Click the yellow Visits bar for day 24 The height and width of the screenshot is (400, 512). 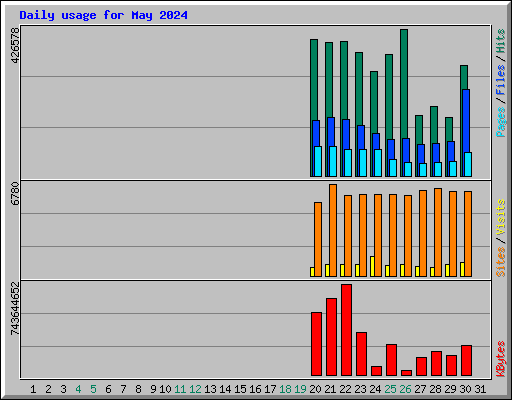[x=372, y=266]
